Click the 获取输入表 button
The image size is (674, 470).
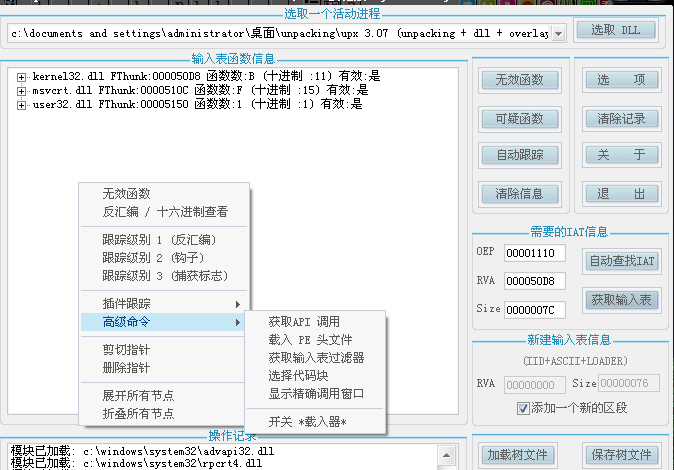click(622, 299)
